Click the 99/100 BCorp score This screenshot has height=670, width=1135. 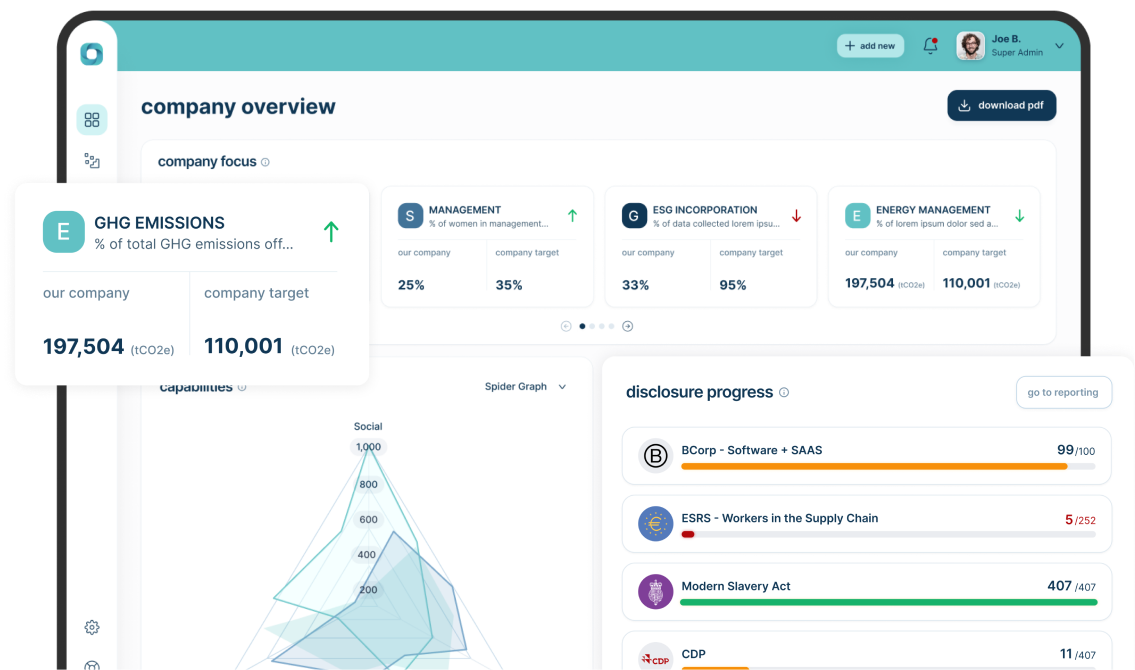coord(1076,450)
